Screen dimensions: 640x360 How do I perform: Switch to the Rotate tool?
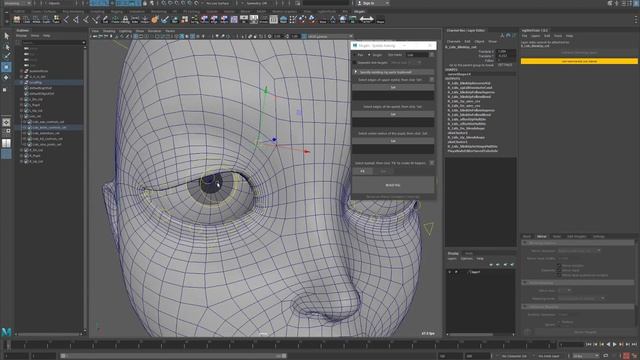7,78
